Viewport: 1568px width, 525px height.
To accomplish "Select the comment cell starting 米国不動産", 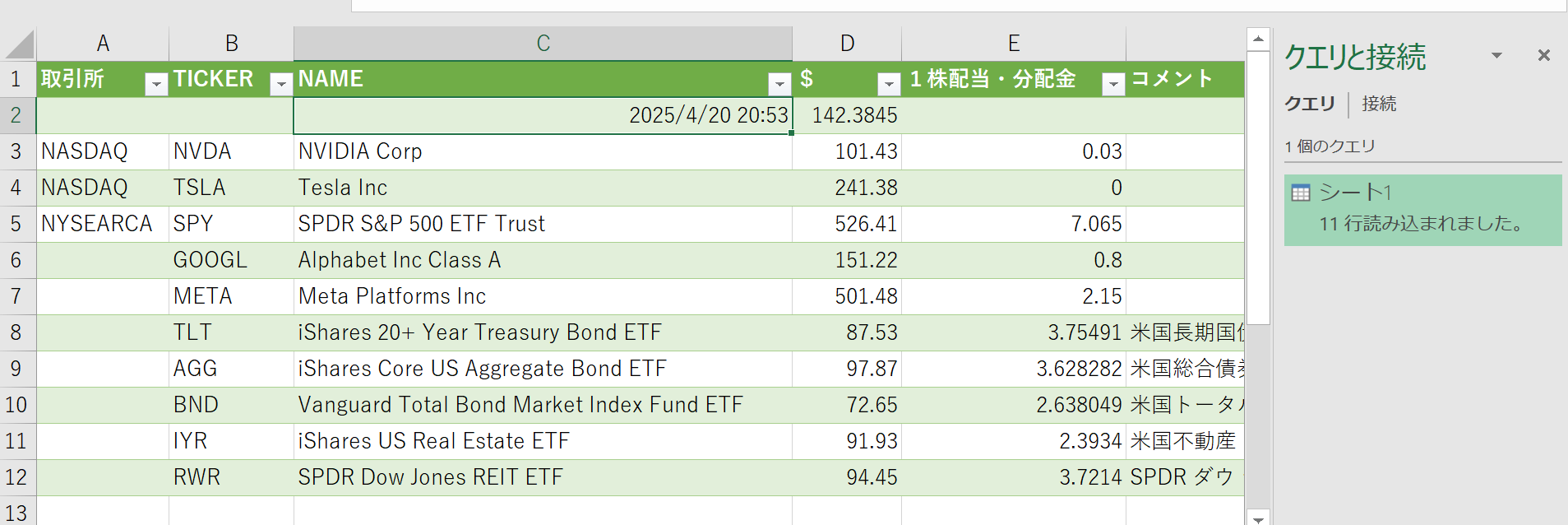I will point(1185,441).
